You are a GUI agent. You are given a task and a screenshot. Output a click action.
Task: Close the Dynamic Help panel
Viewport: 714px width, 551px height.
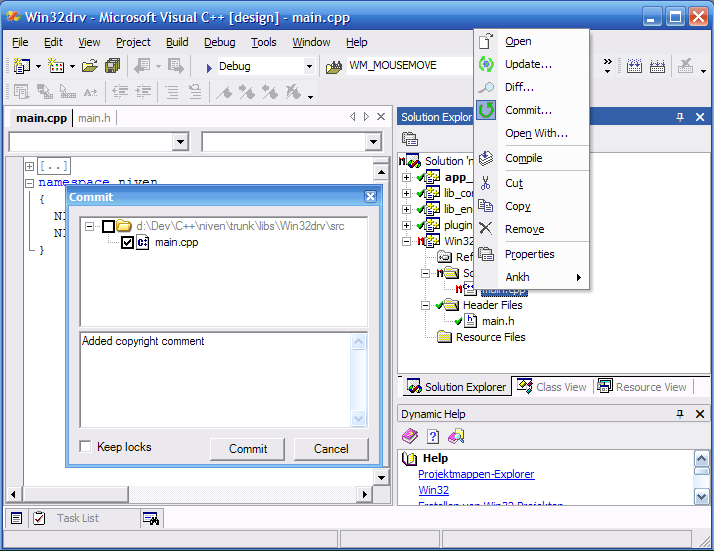700,413
